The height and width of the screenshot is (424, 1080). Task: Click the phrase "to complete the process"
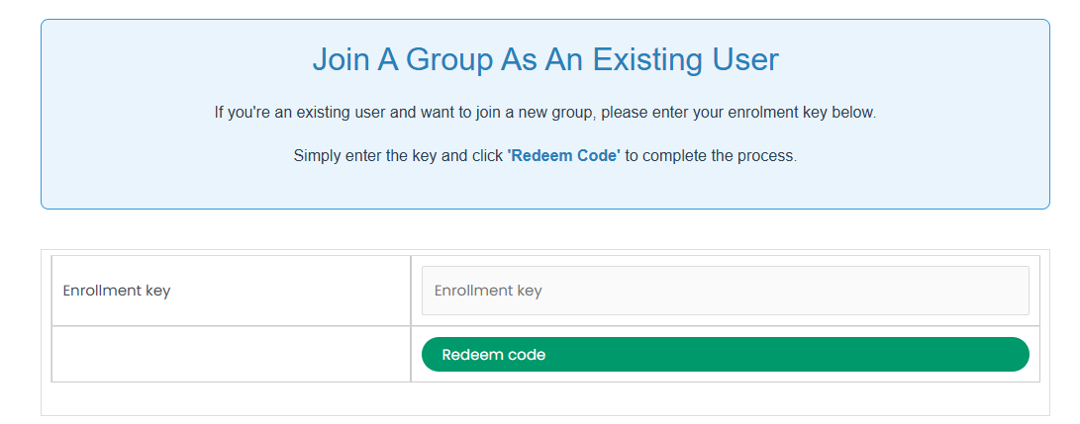click(x=711, y=156)
